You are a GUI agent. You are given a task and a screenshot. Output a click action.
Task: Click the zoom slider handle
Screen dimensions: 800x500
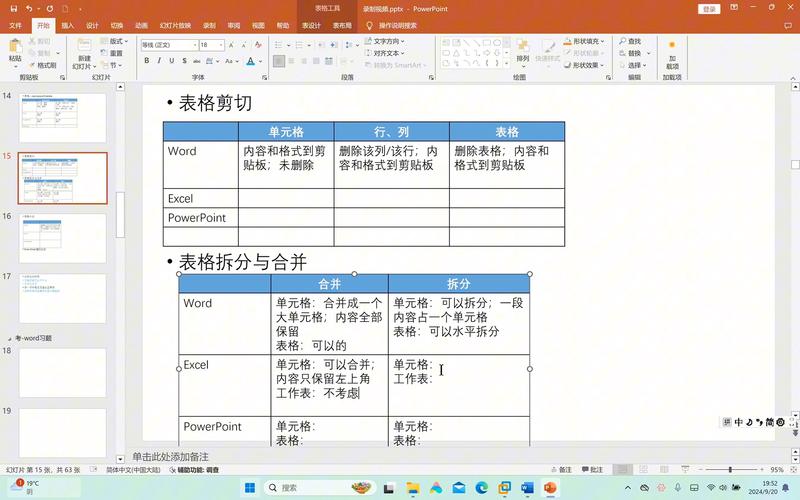point(730,469)
